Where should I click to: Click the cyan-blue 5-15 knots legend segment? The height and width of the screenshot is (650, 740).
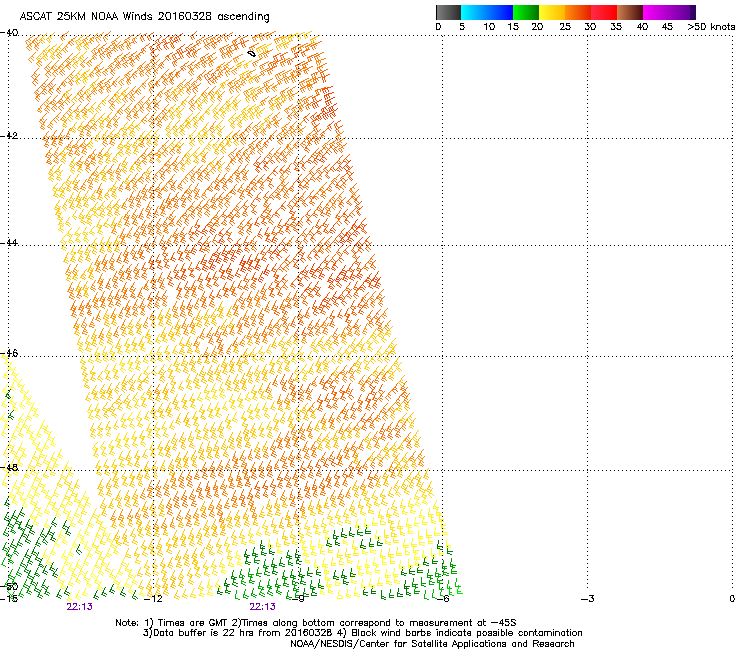tap(487, 12)
